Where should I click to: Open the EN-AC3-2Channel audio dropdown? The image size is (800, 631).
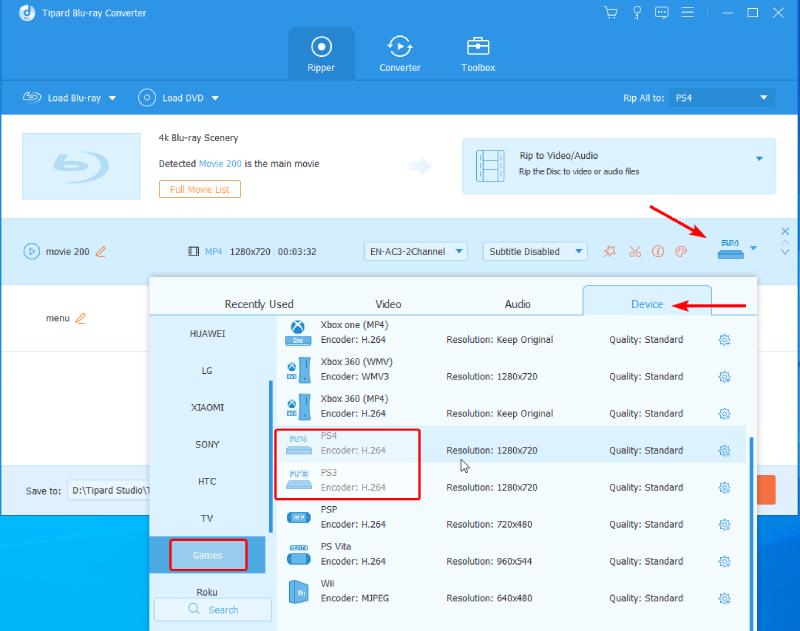pos(416,251)
